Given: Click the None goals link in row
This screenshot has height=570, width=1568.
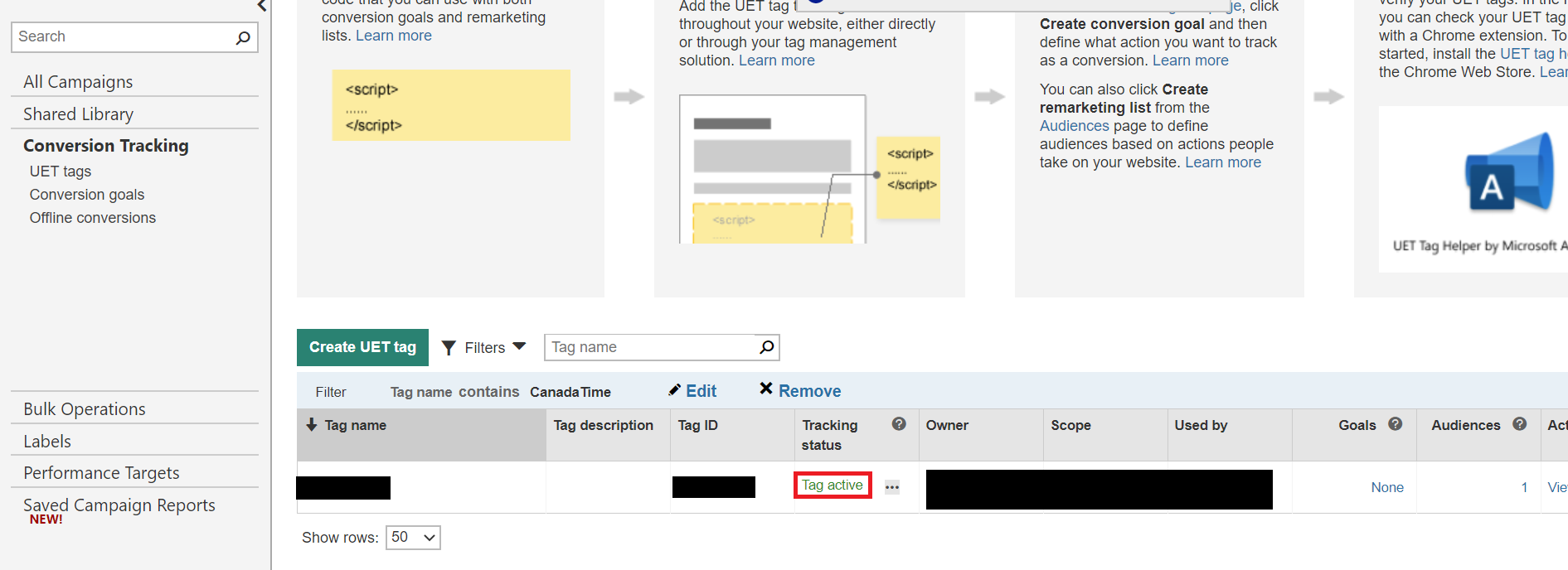Looking at the screenshot, I should (1387, 487).
